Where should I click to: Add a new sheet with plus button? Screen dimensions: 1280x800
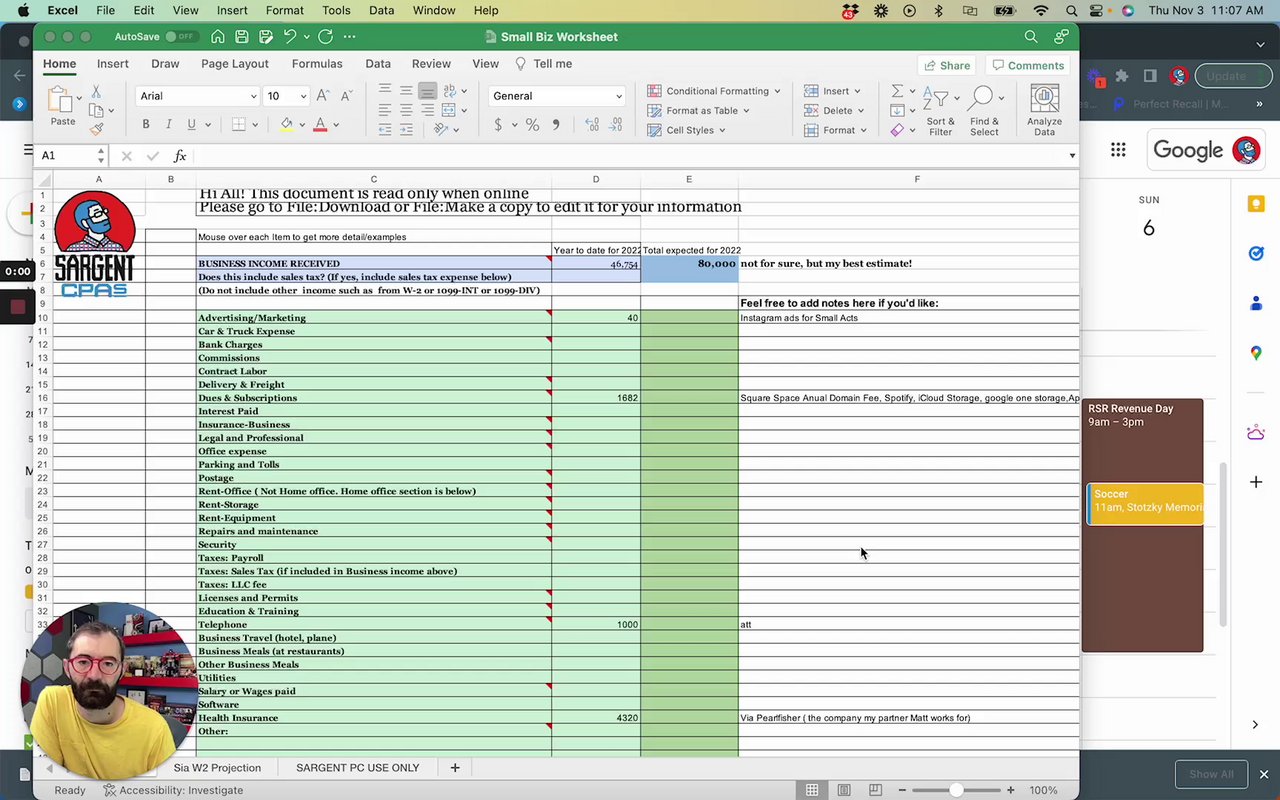[x=455, y=768]
